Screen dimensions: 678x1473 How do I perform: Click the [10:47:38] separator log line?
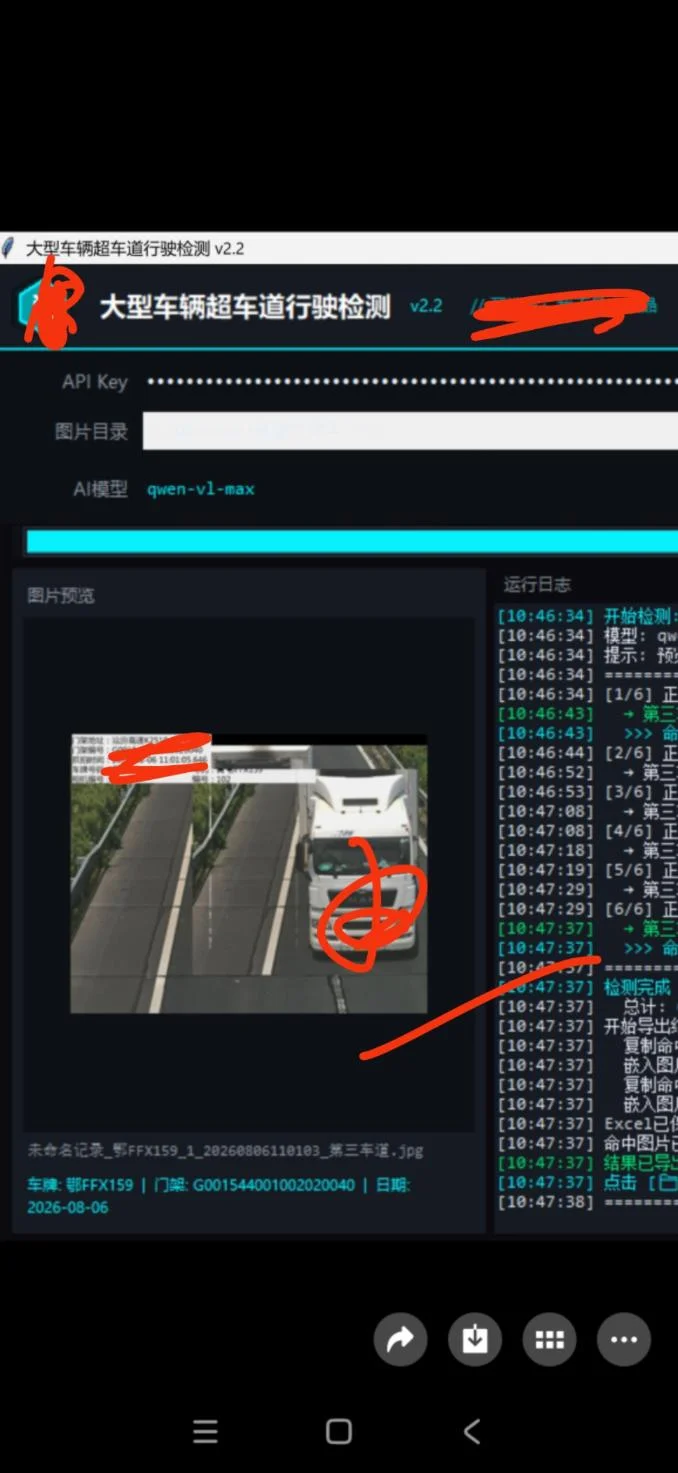(587, 1202)
